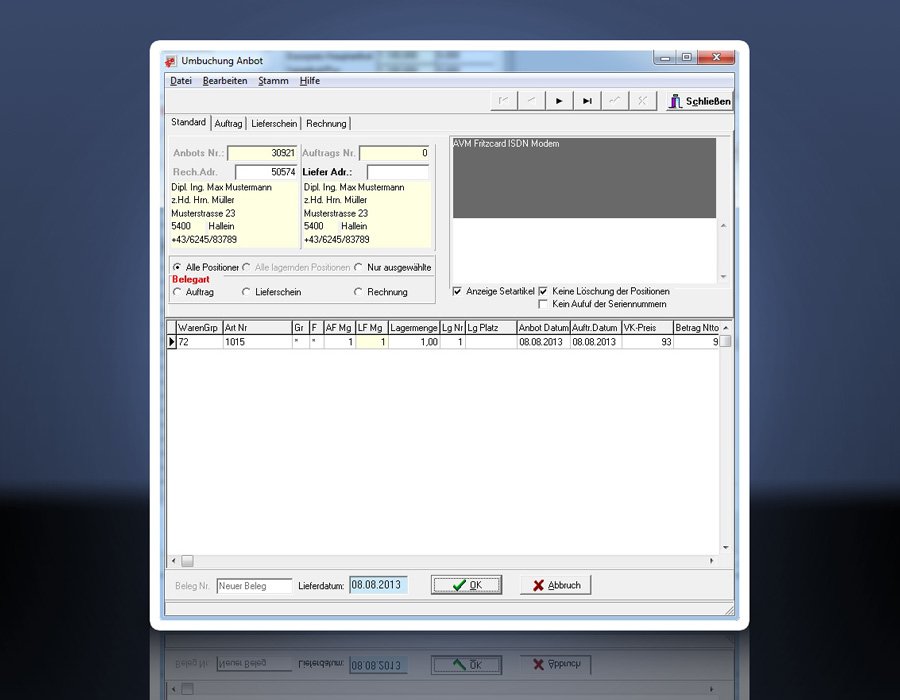Enable Kein Aufruf der Seriennummern checkbox
The width and height of the screenshot is (900, 700).
click(543, 304)
